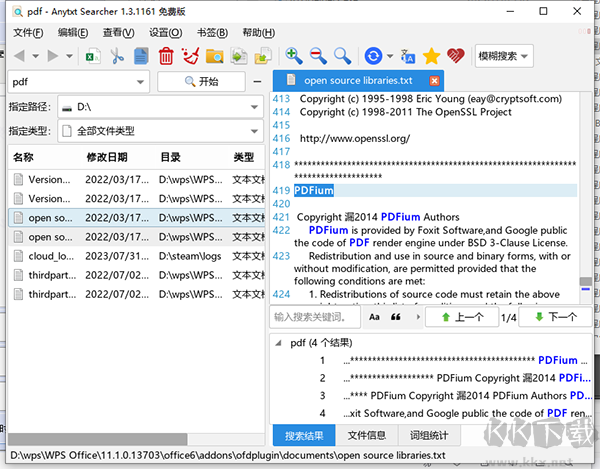The image size is (600, 469).
Task: Toggle Aa case sensitive matching
Action: [374, 317]
